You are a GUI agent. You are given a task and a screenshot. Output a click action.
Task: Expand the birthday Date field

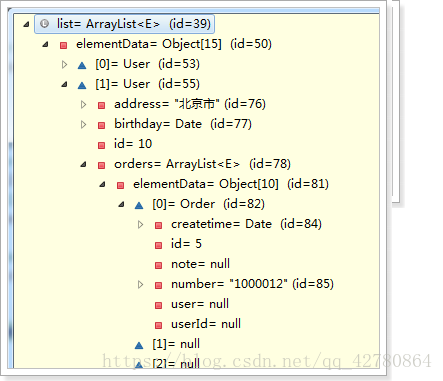click(84, 124)
